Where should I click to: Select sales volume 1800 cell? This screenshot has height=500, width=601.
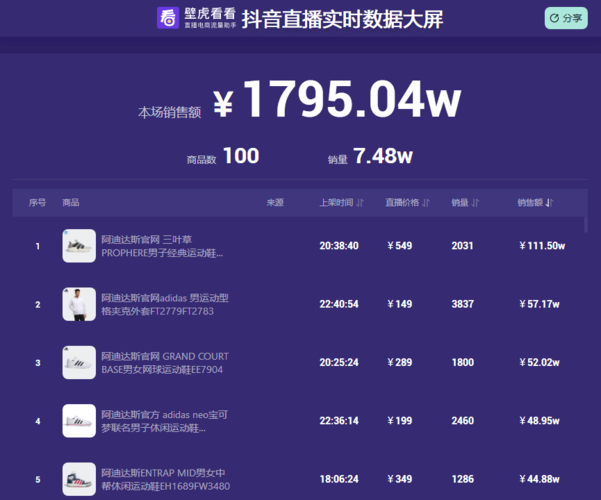tap(463, 362)
